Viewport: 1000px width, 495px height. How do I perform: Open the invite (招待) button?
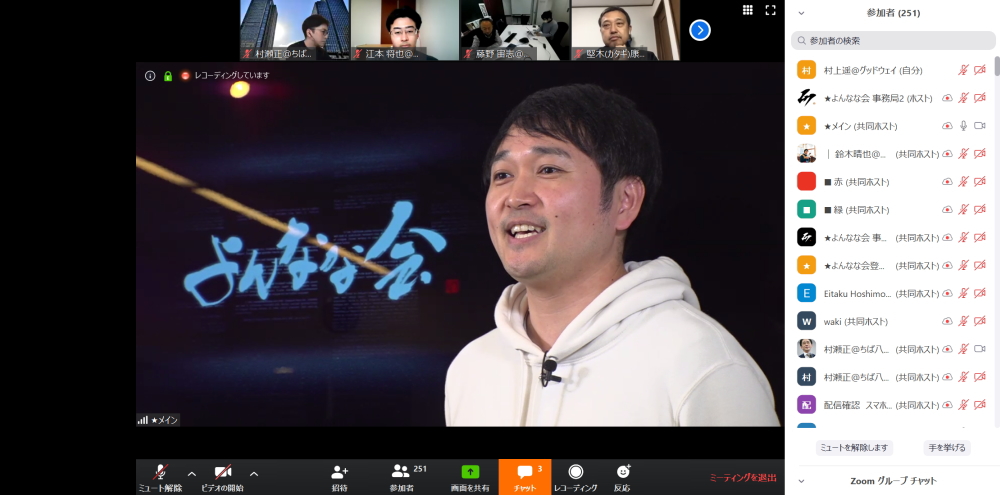[339, 477]
